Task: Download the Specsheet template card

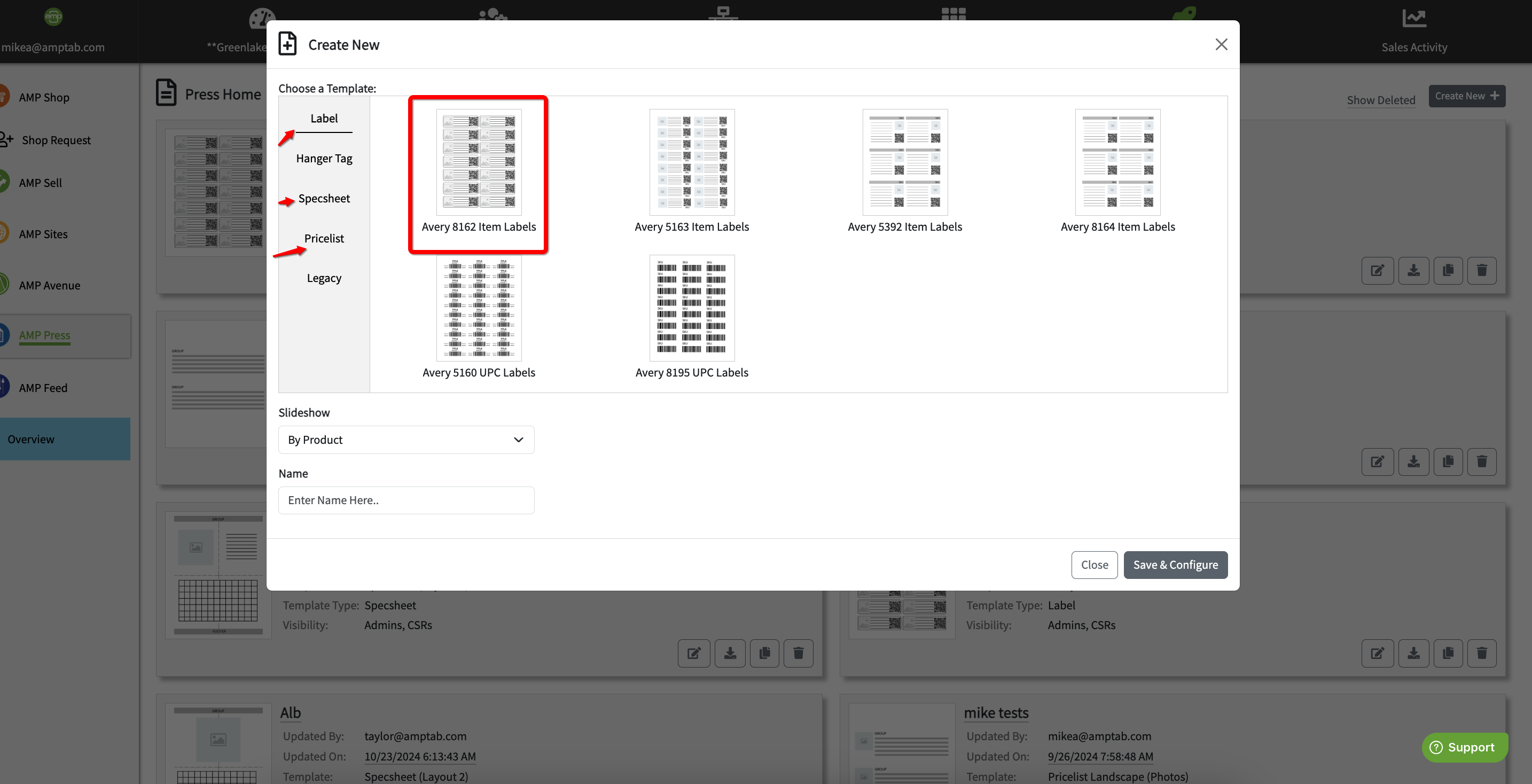Action: [730, 653]
